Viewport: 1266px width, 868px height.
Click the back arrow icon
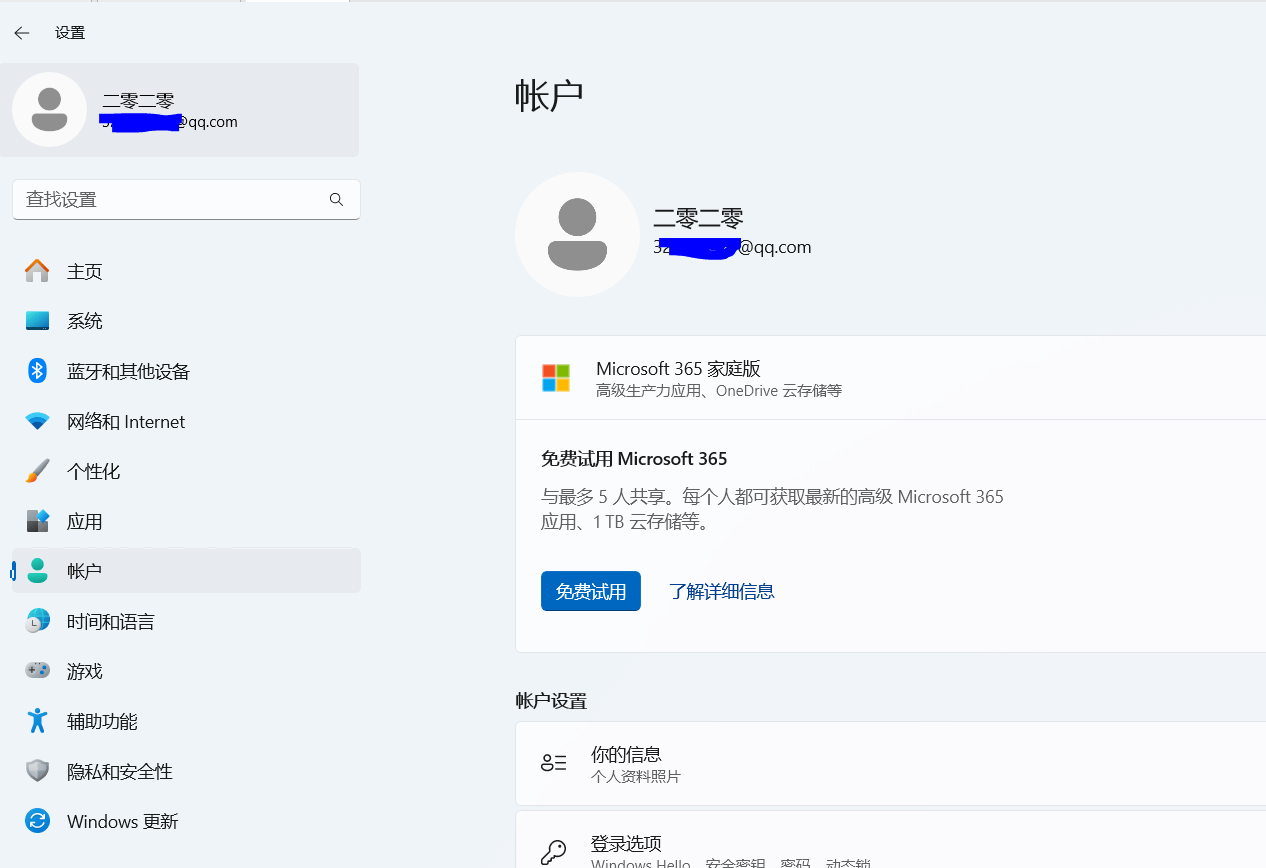click(22, 33)
